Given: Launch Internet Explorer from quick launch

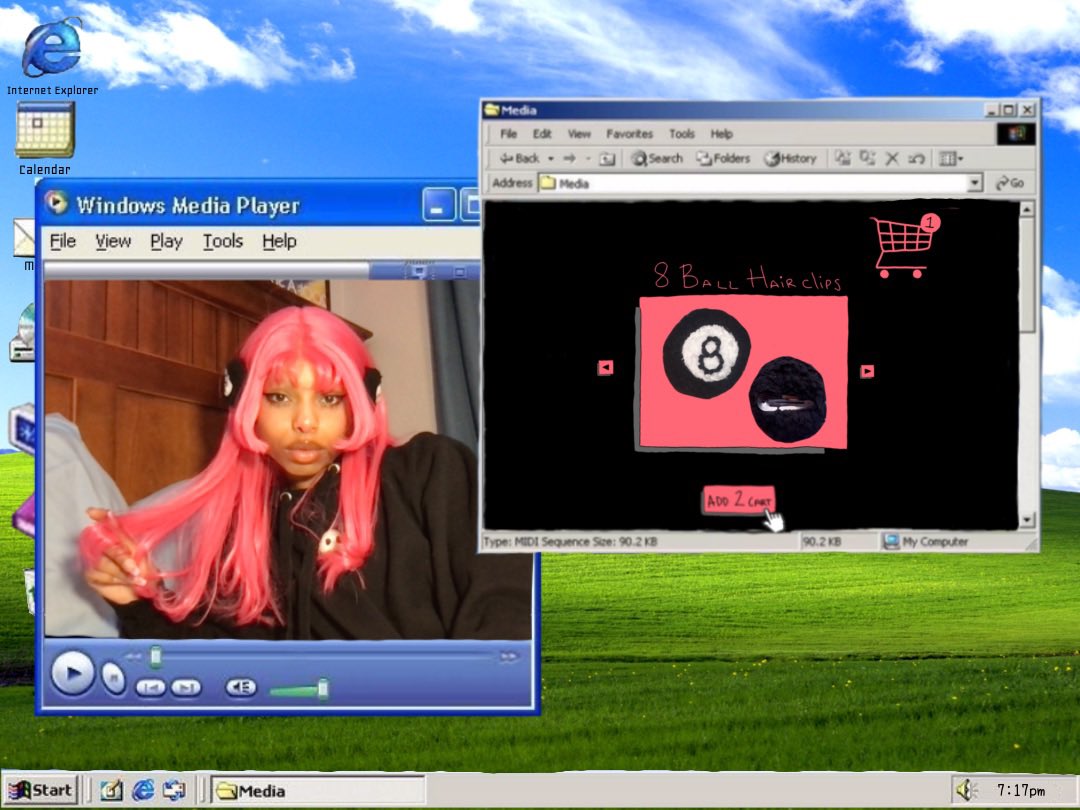Looking at the screenshot, I should (x=143, y=790).
